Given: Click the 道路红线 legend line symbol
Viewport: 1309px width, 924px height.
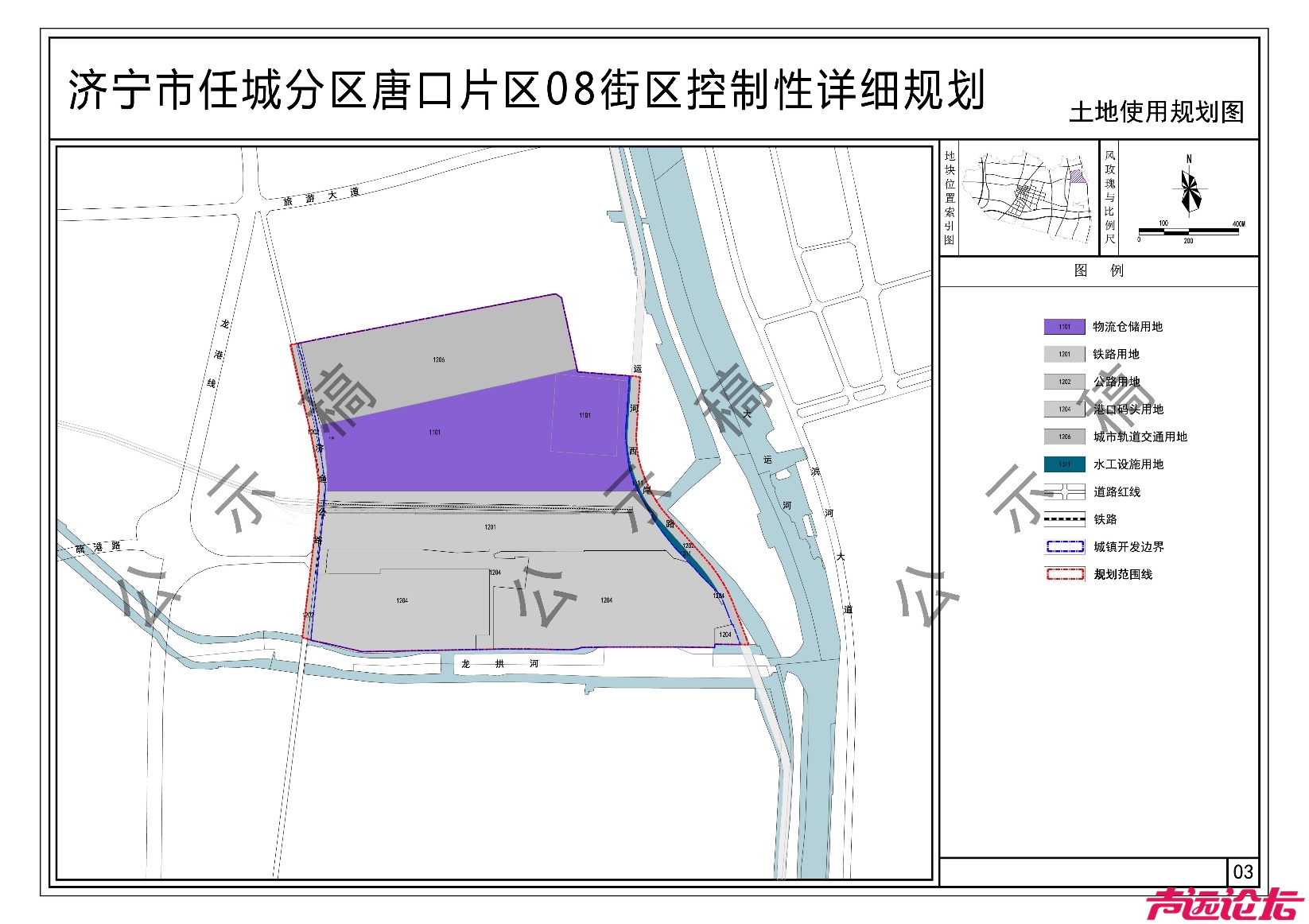Looking at the screenshot, I should point(1064,491).
